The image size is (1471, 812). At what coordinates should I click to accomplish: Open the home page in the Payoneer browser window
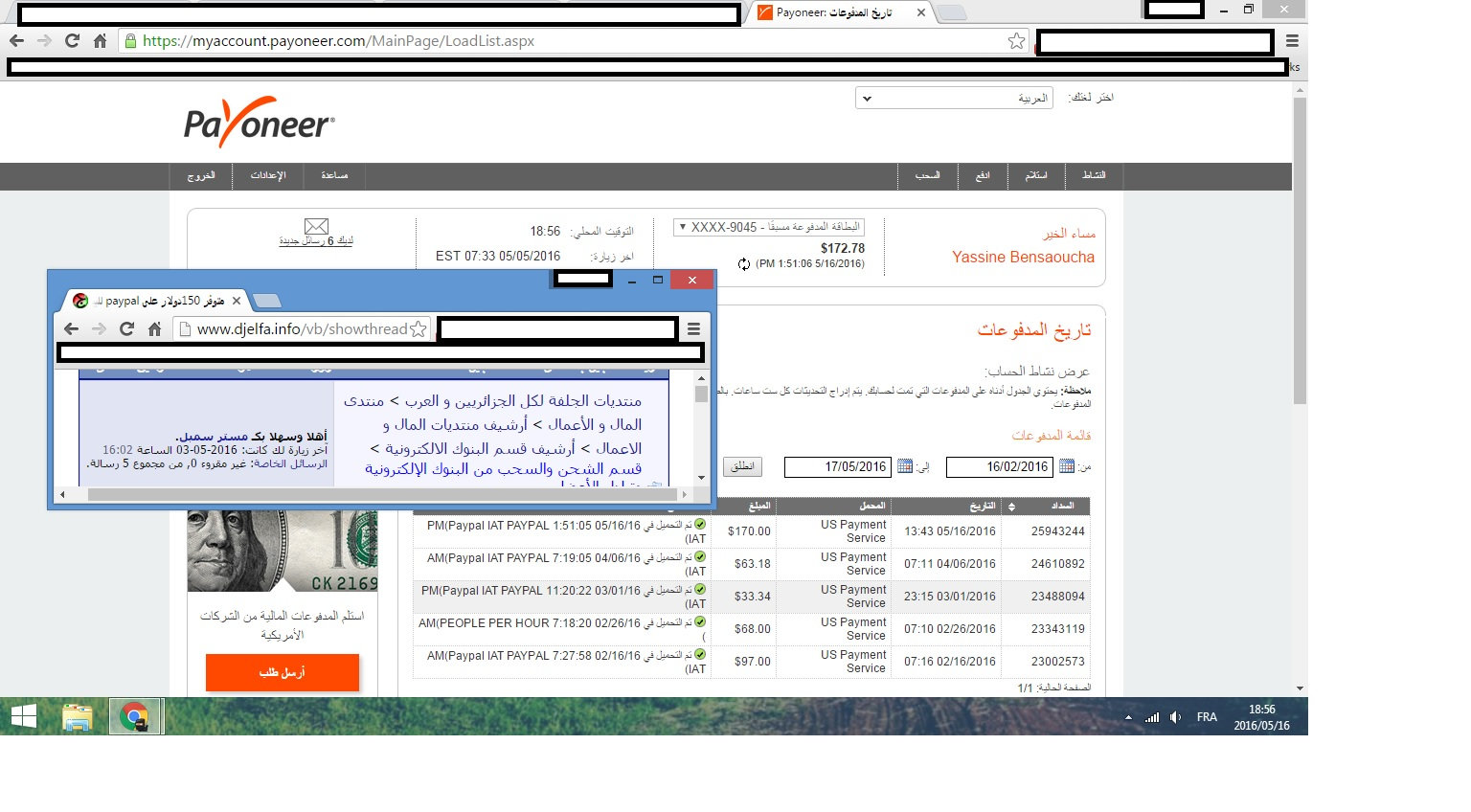pos(100,41)
